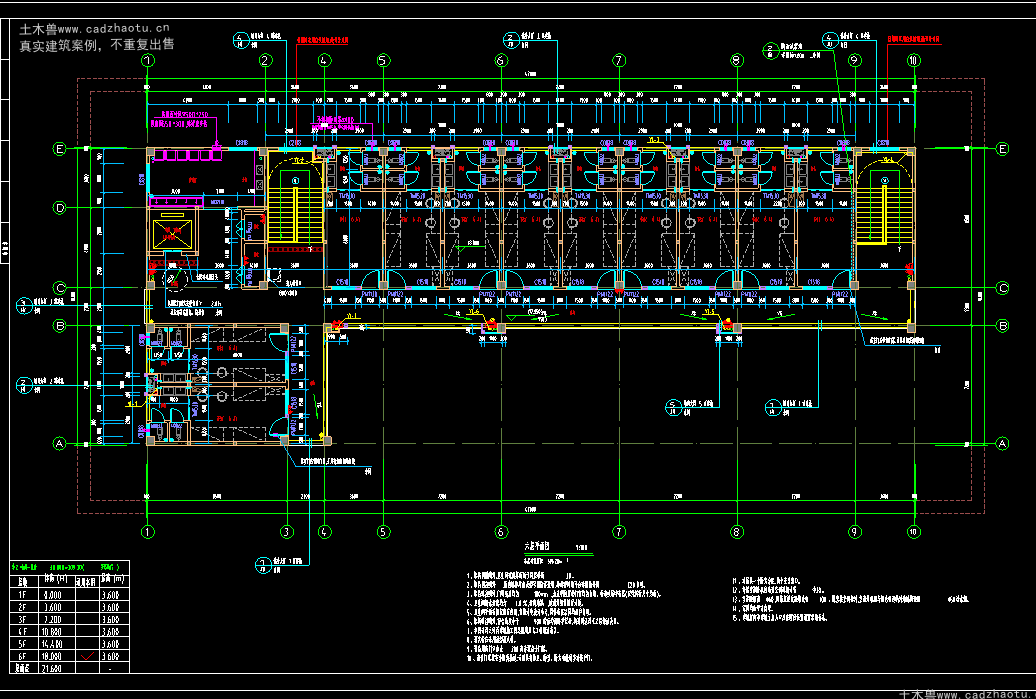Viewport: 1036px width, 699px height.
Task: Click the 3F floor label cell
Action: coord(22,619)
